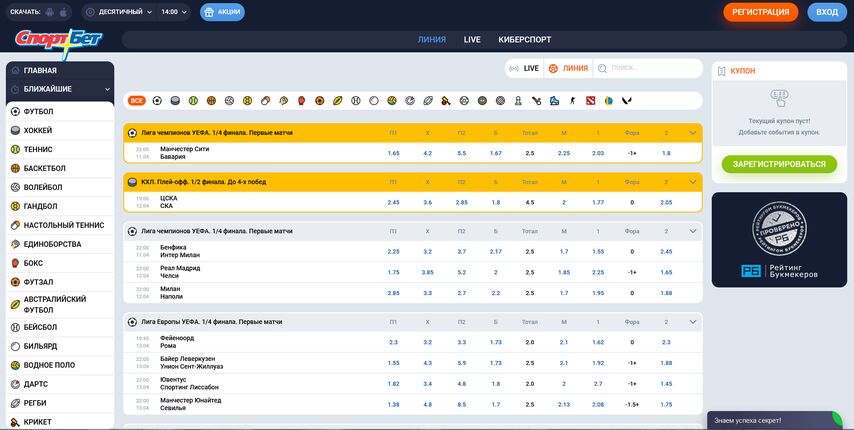Download the Android app via its icon

[50, 12]
